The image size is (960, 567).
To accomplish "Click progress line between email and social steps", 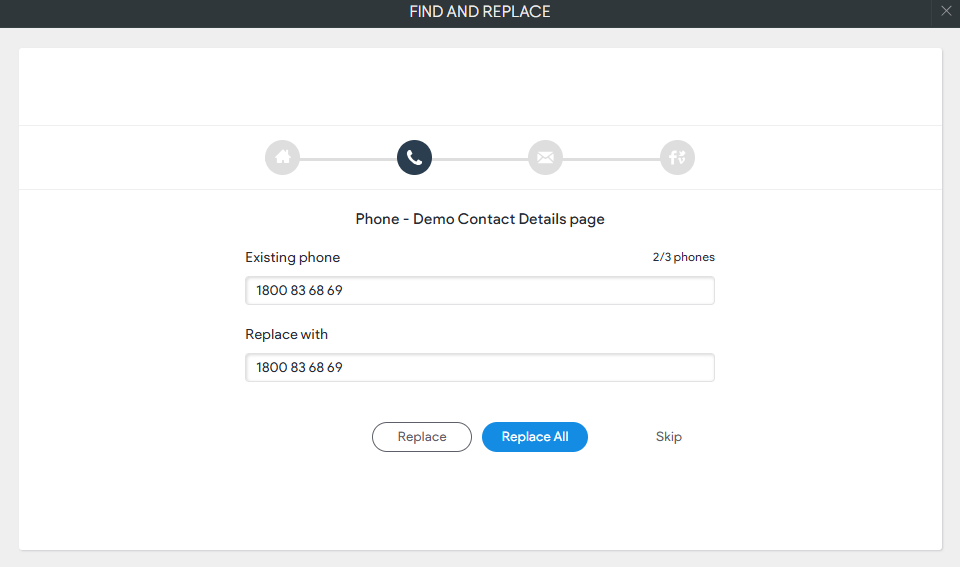I will [x=612, y=159].
